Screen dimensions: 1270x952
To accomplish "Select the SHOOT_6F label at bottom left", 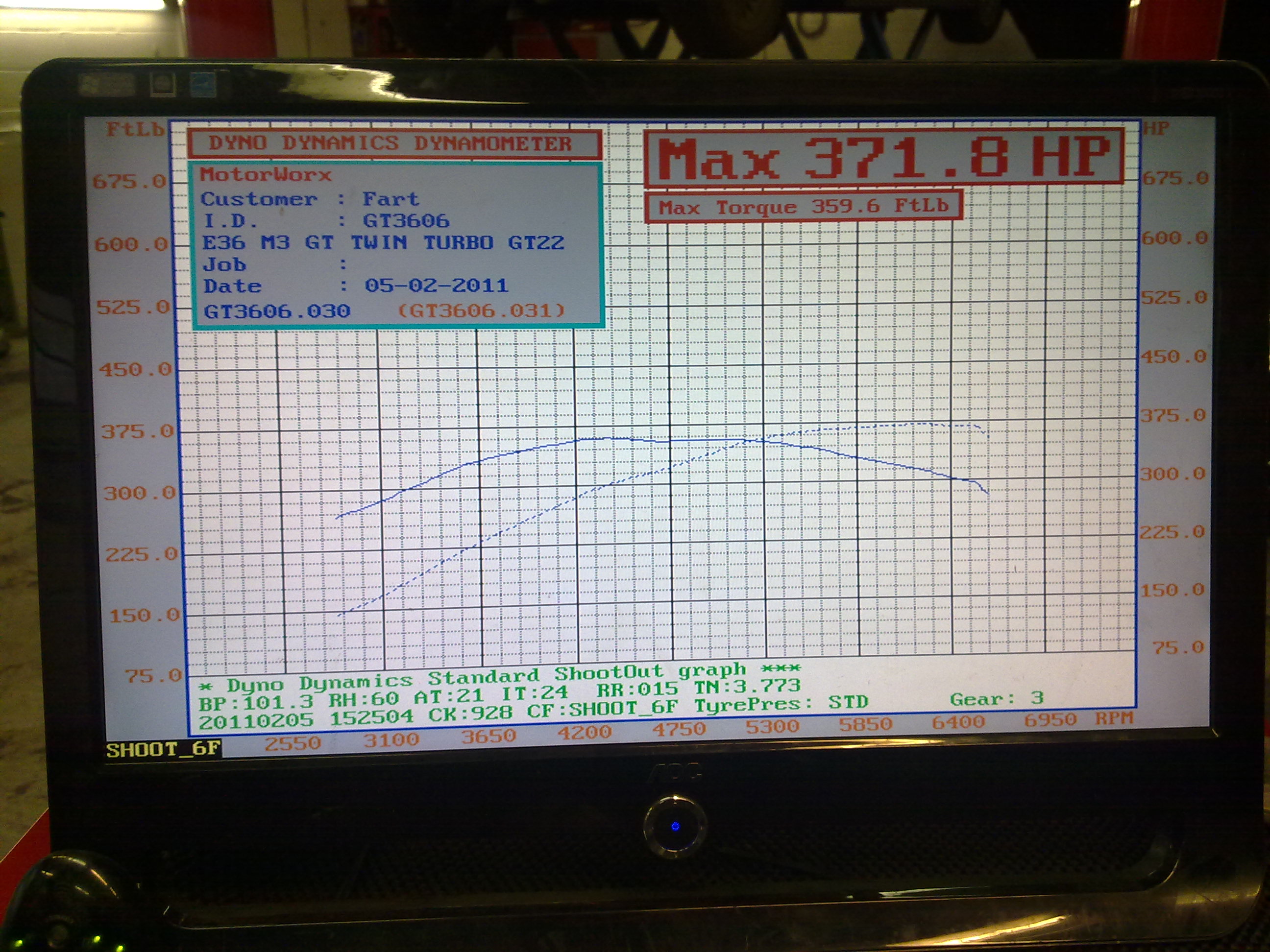I will pyautogui.click(x=163, y=749).
